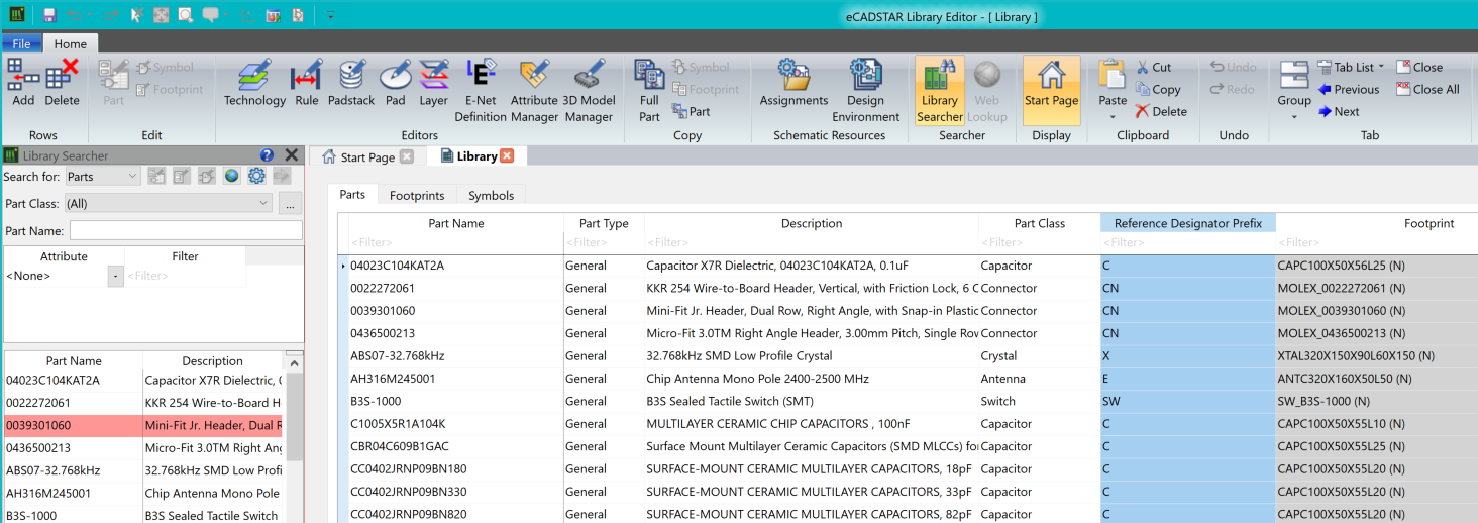
Task: Open the Part Class dropdown
Action: coord(169,203)
